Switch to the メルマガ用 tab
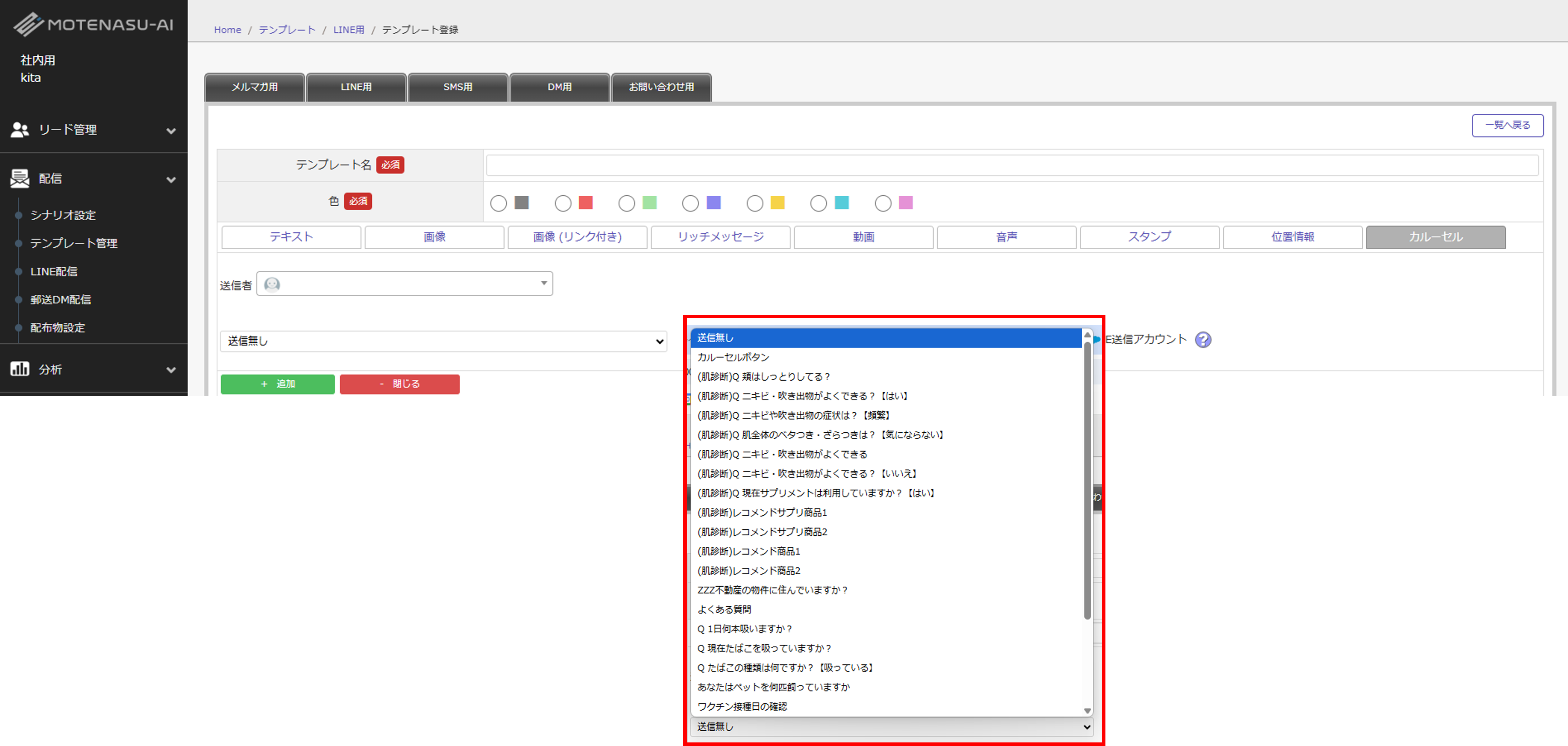Image resolution: width=1568 pixels, height=746 pixels. click(254, 87)
